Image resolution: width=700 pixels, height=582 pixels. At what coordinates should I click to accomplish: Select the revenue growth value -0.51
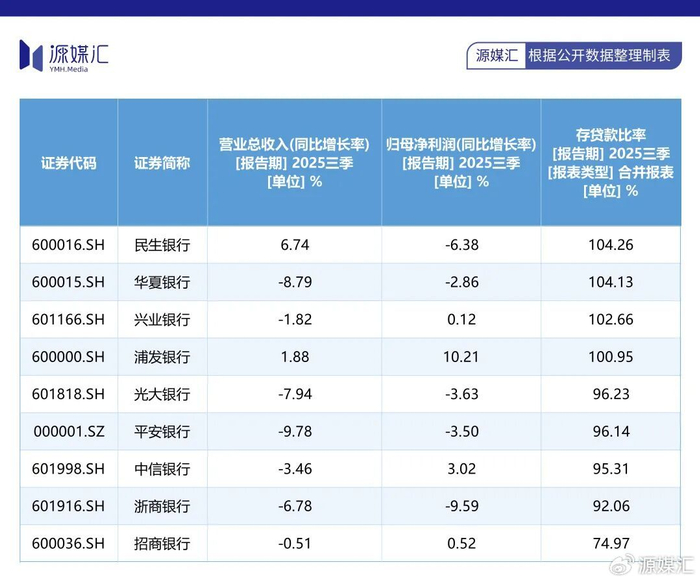click(295, 544)
